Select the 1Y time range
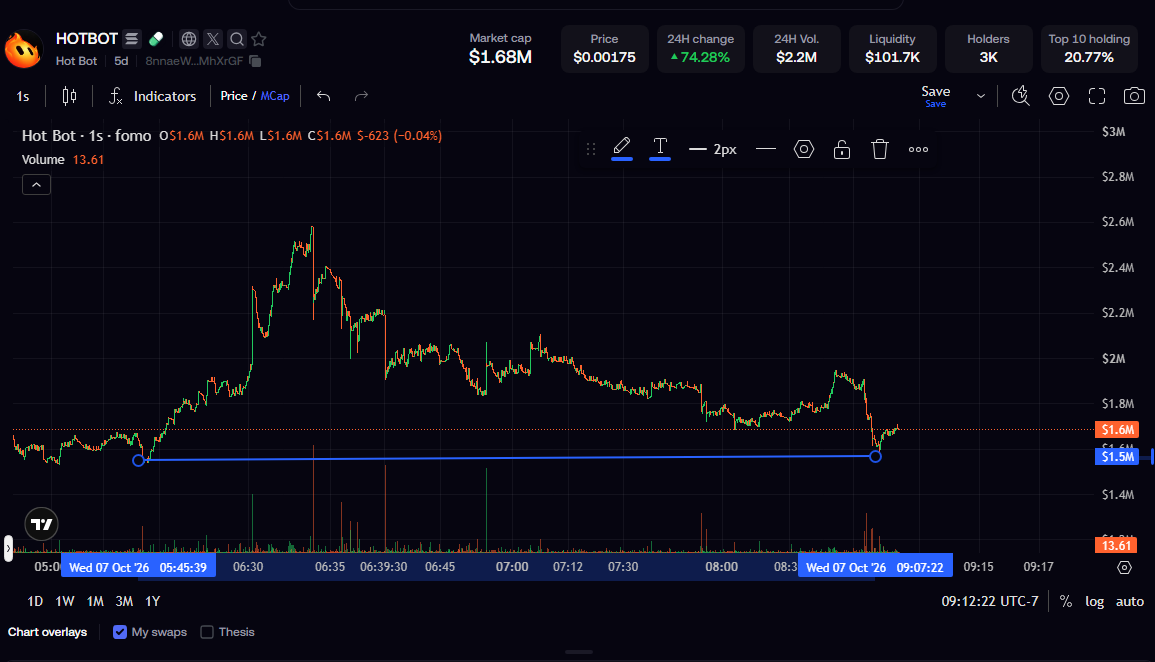This screenshot has width=1155, height=662. click(152, 602)
